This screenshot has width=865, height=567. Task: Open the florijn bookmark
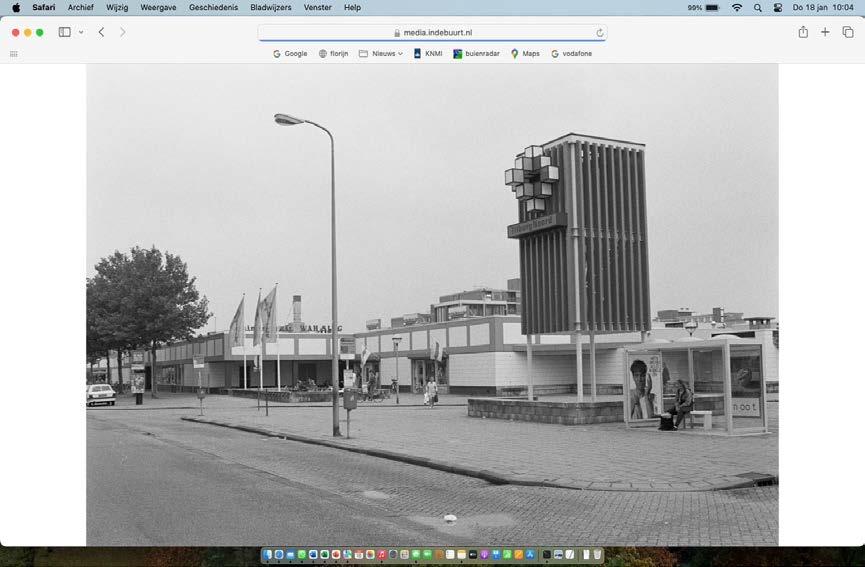334,54
